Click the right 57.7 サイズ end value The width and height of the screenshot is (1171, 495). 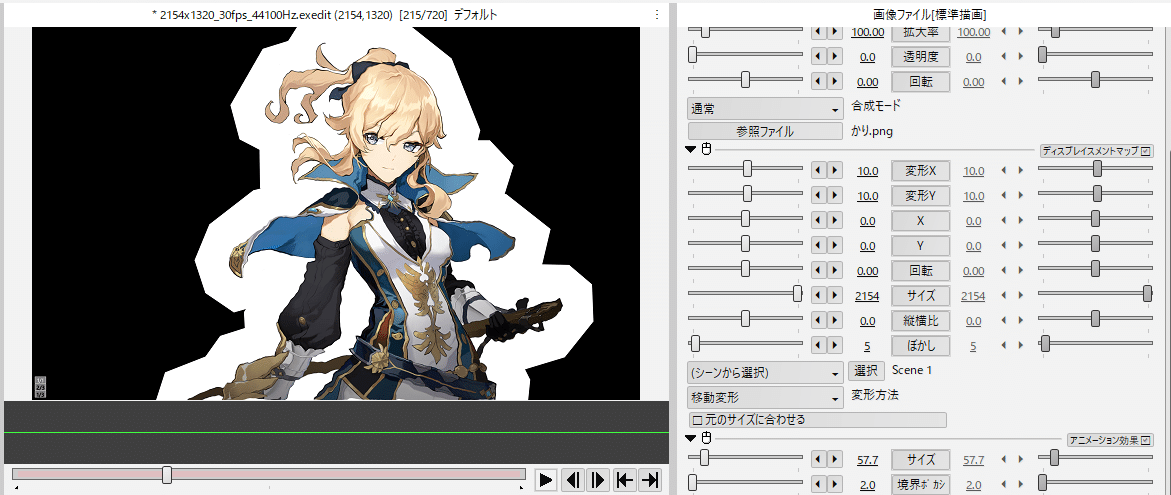coord(974,460)
